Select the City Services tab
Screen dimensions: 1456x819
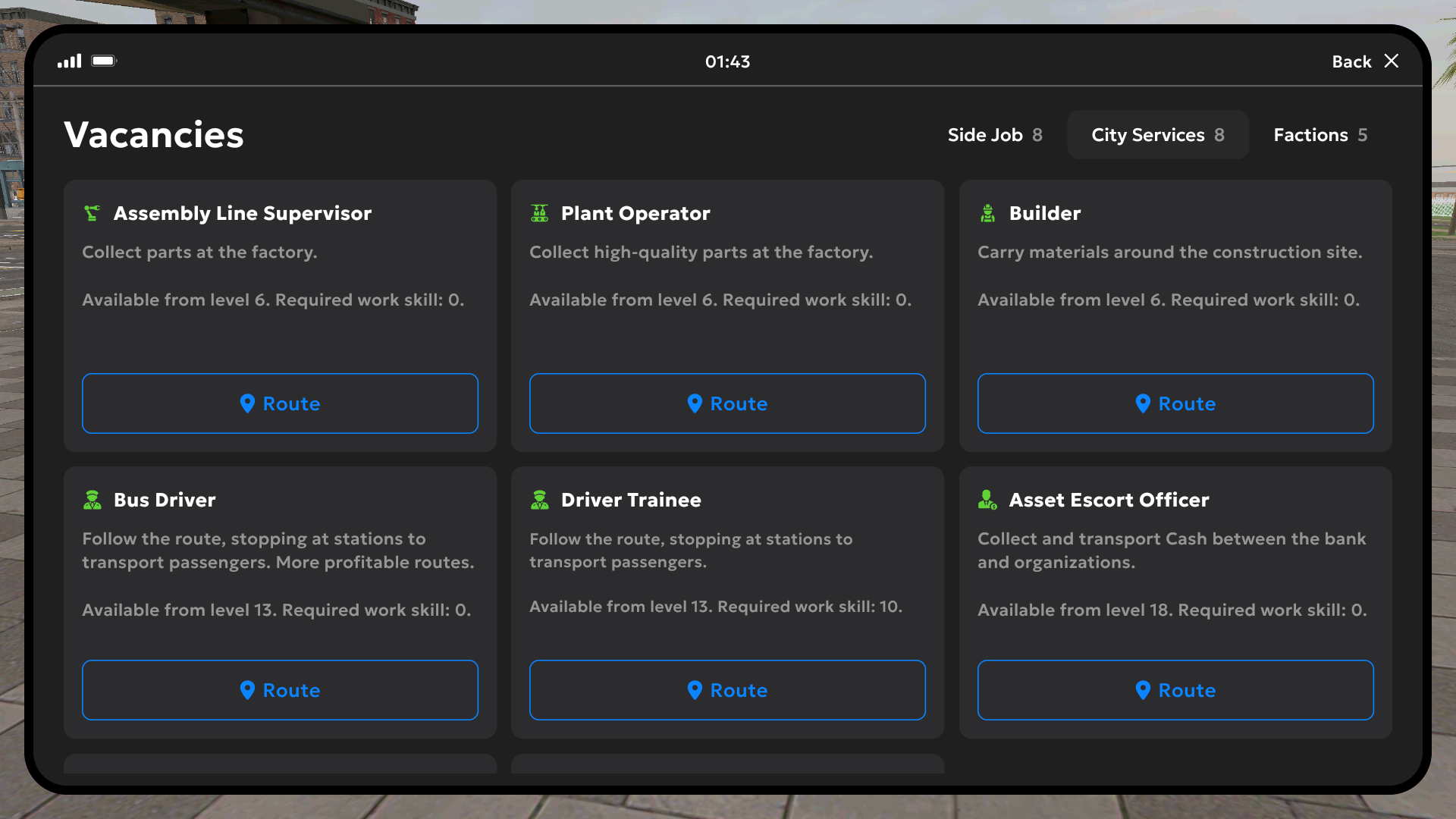1157,135
